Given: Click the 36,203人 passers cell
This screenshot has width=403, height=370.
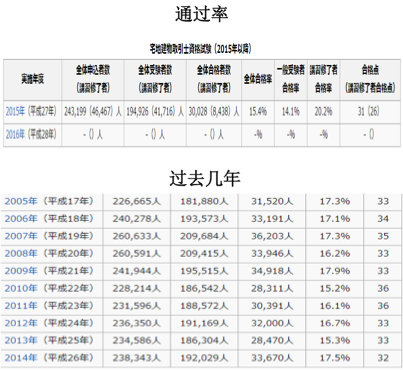Looking at the screenshot, I should 272,236.
